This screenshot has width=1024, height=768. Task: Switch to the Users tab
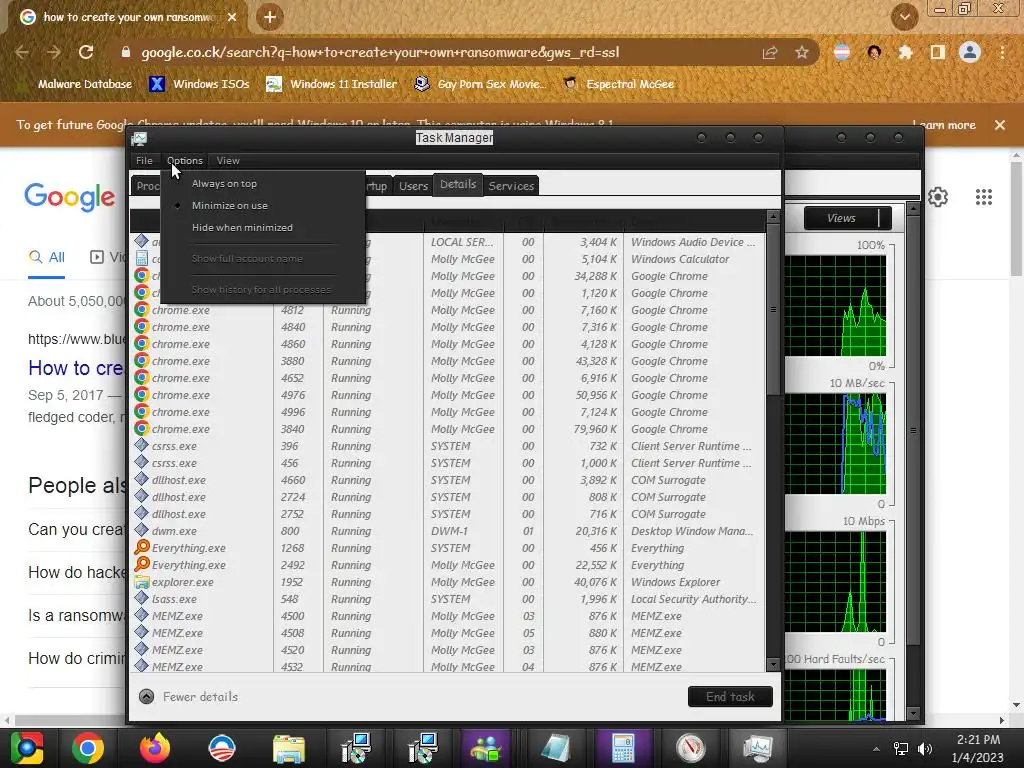coord(413,186)
